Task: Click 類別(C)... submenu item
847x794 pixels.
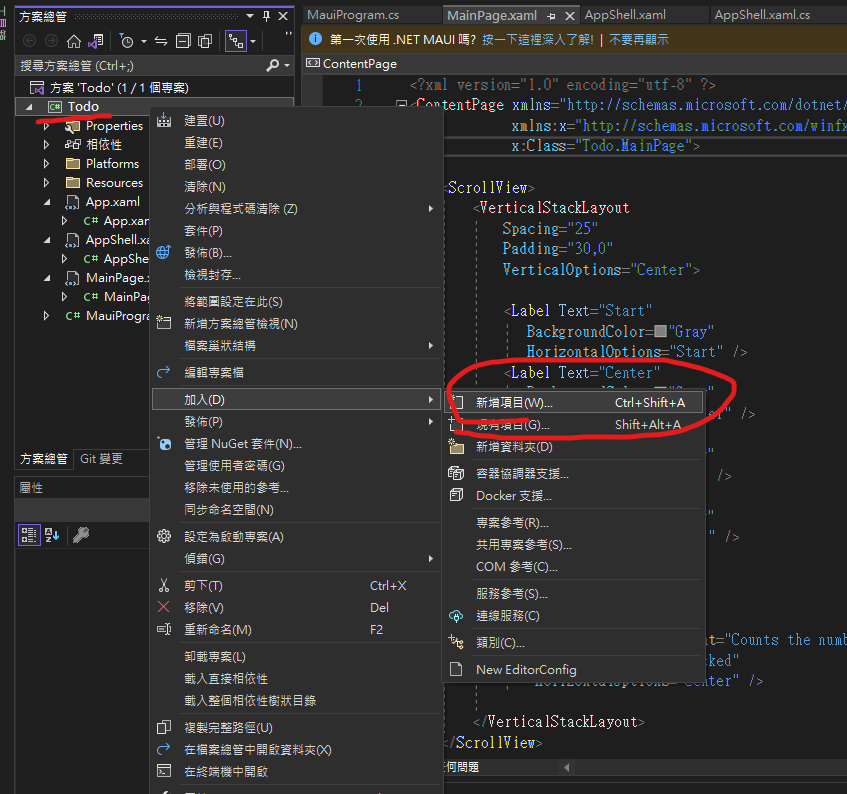Action: pyautogui.click(x=574, y=643)
